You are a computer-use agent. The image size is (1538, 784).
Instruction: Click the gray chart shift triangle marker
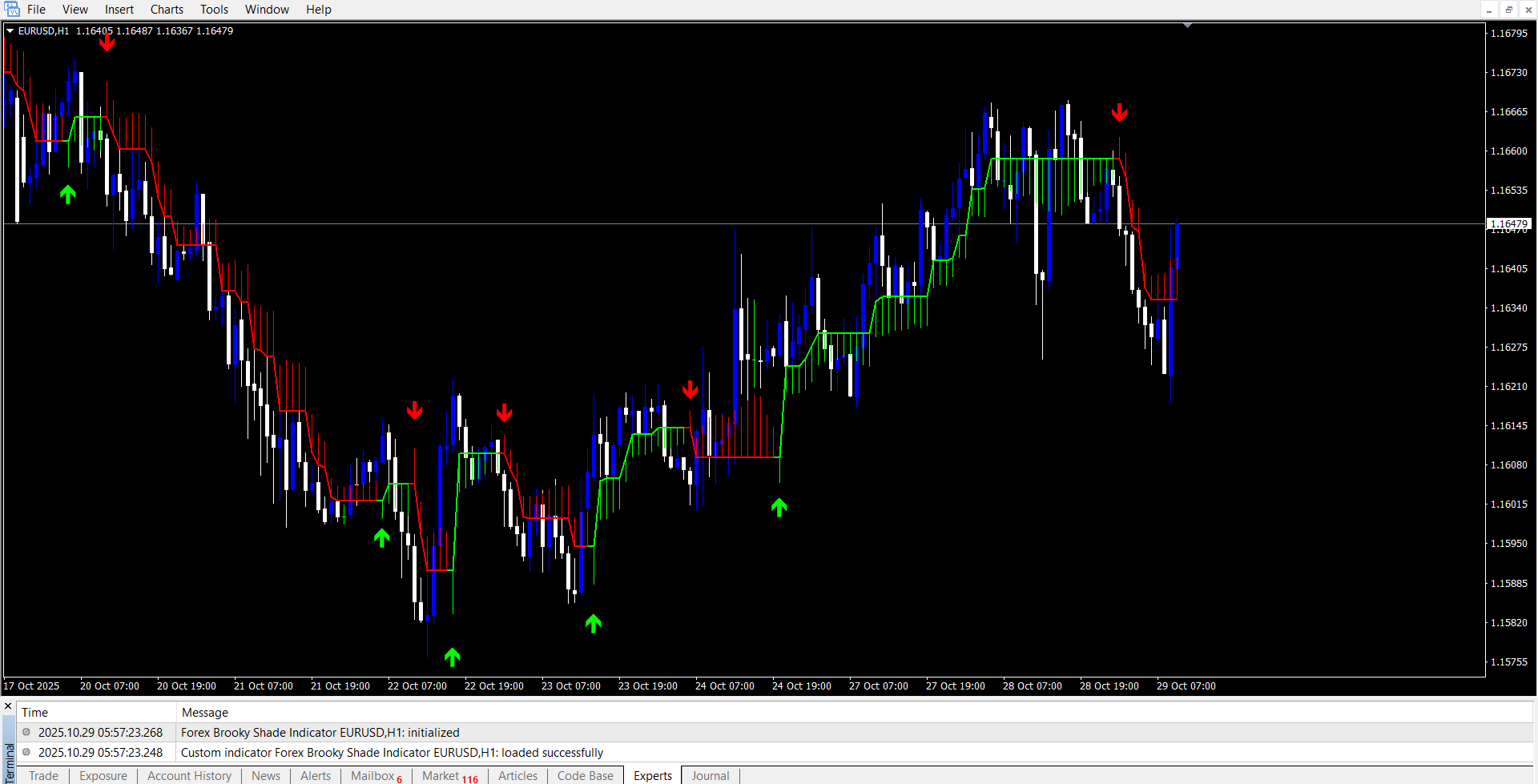coord(1187,26)
